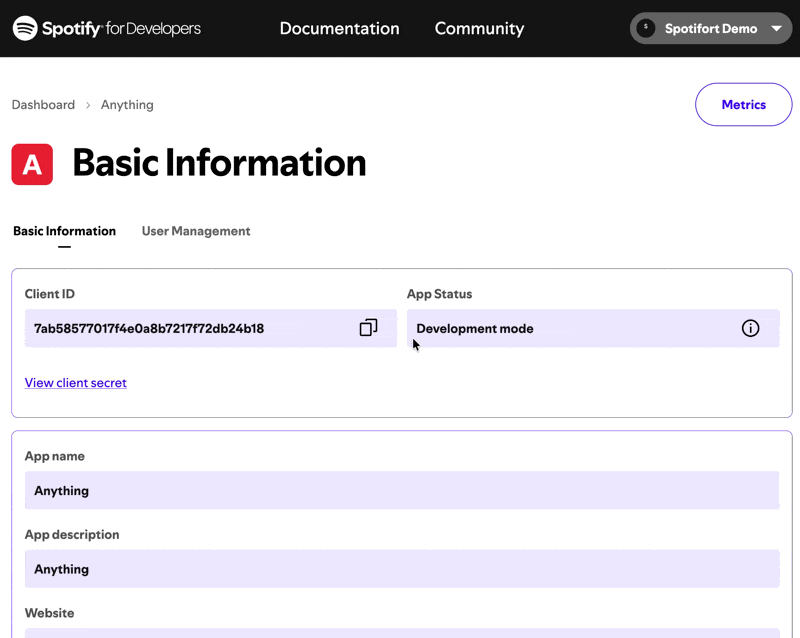Image resolution: width=800 pixels, height=638 pixels.
Task: Click the App description field
Action: (400, 569)
